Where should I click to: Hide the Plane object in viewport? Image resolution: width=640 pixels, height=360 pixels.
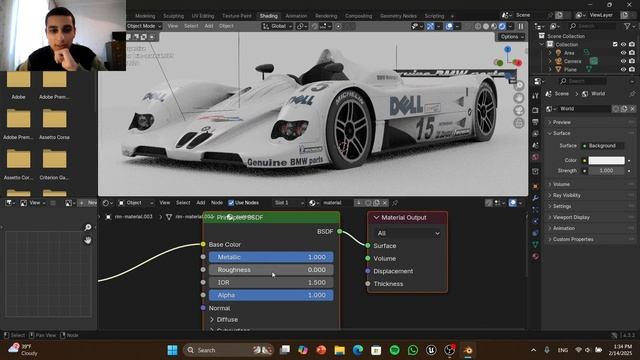tap(624, 69)
